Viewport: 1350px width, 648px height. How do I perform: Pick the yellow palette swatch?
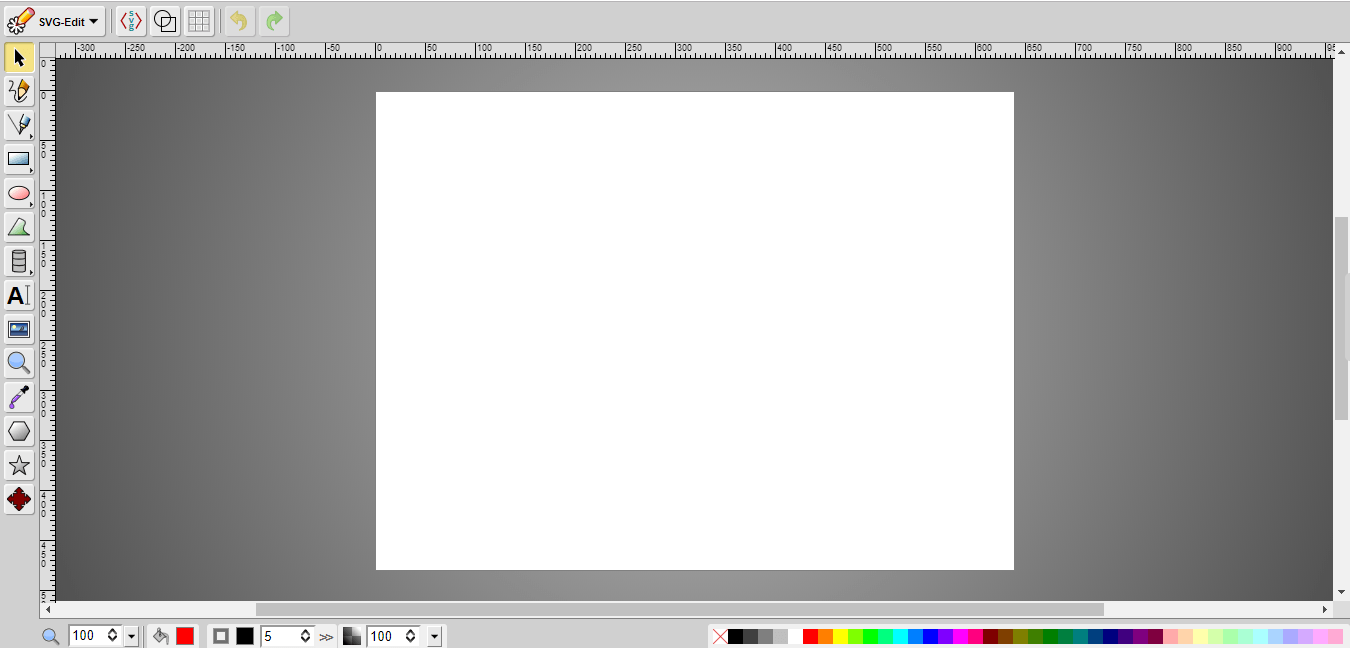coord(841,637)
